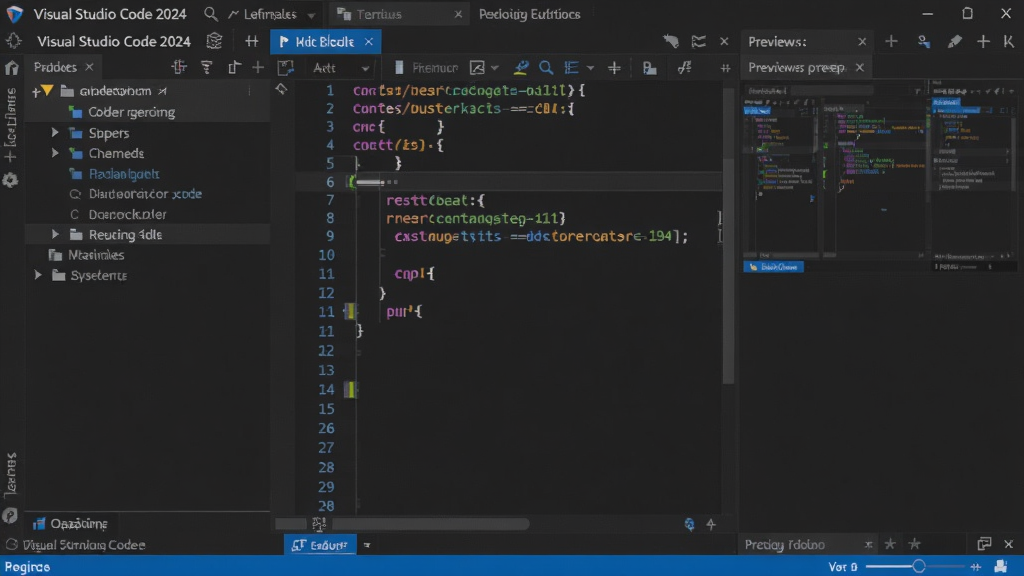This screenshot has width=1024, height=576.
Task: Switch to the Terrius tab
Action: pyautogui.click(x=379, y=14)
